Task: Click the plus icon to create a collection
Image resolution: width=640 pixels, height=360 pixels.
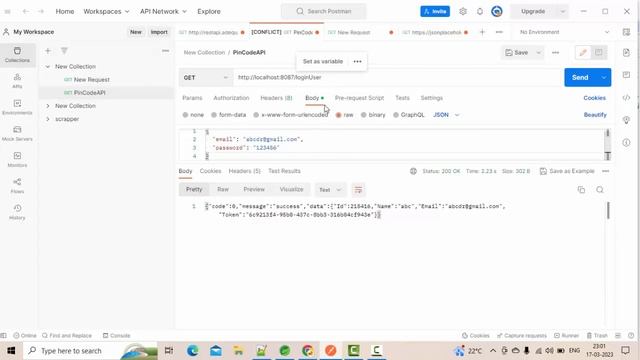Action: 48,51
